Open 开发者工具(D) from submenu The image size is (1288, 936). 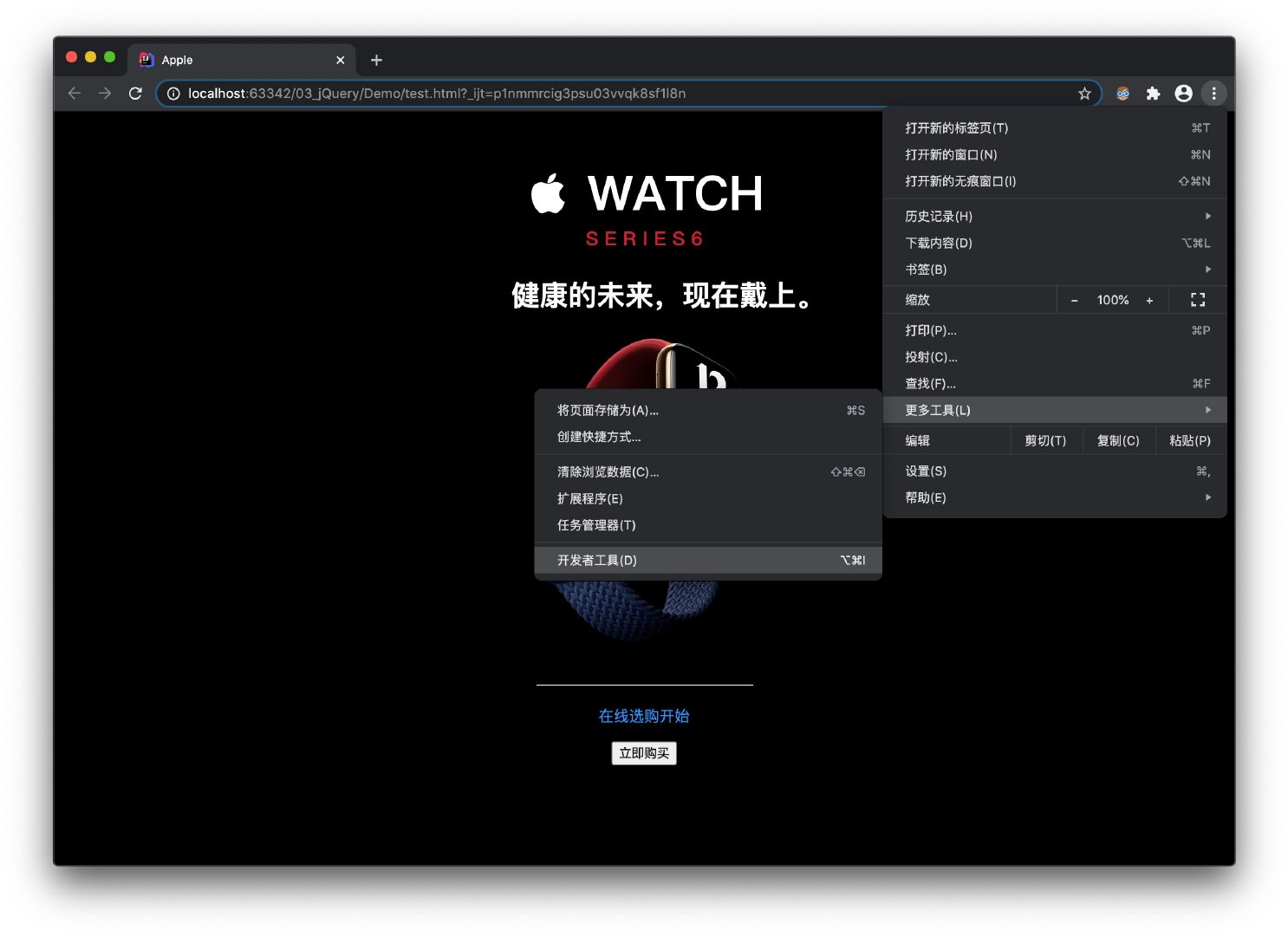pyautogui.click(x=708, y=560)
